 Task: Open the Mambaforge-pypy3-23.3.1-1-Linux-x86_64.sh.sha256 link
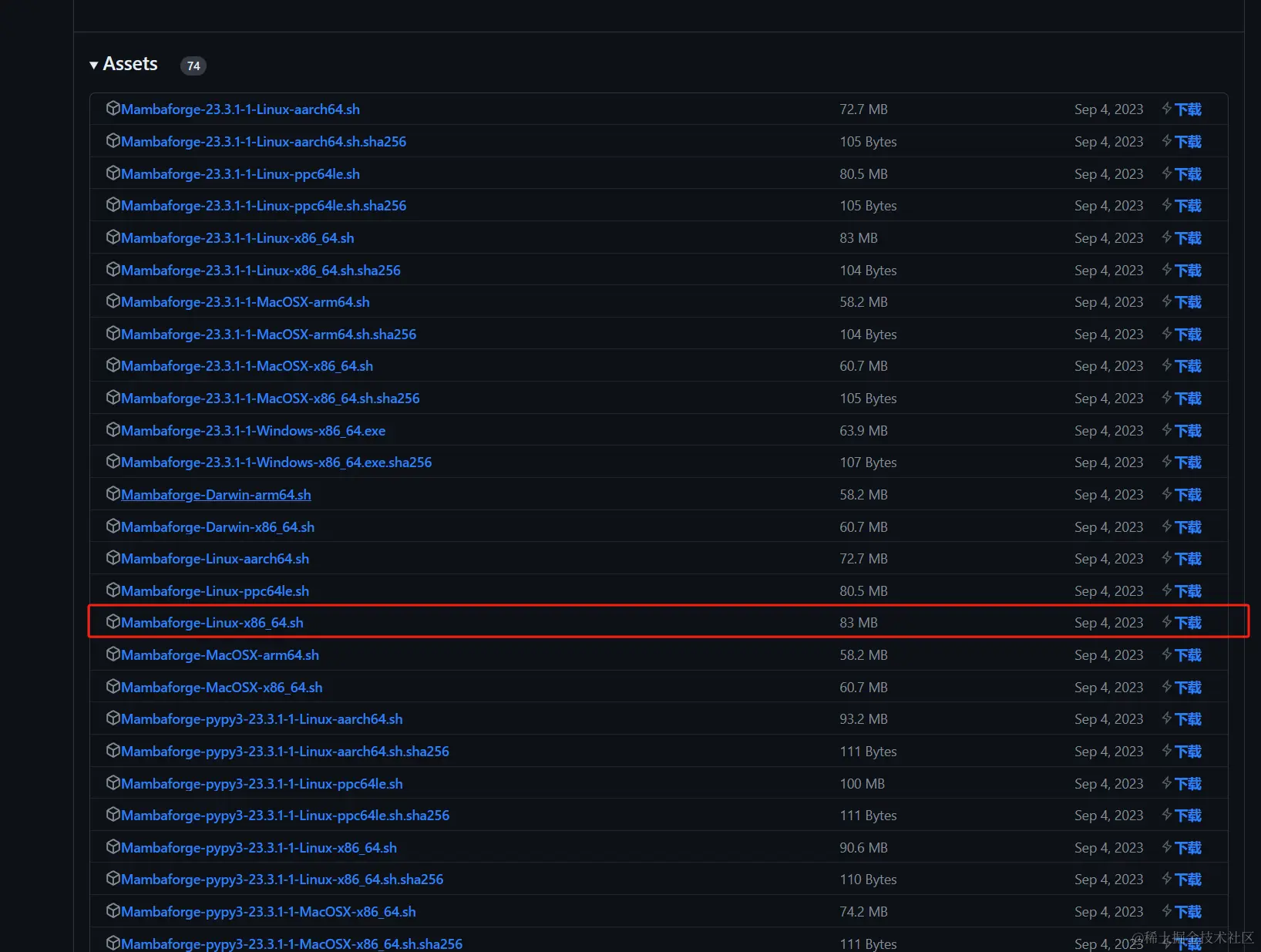click(282, 880)
